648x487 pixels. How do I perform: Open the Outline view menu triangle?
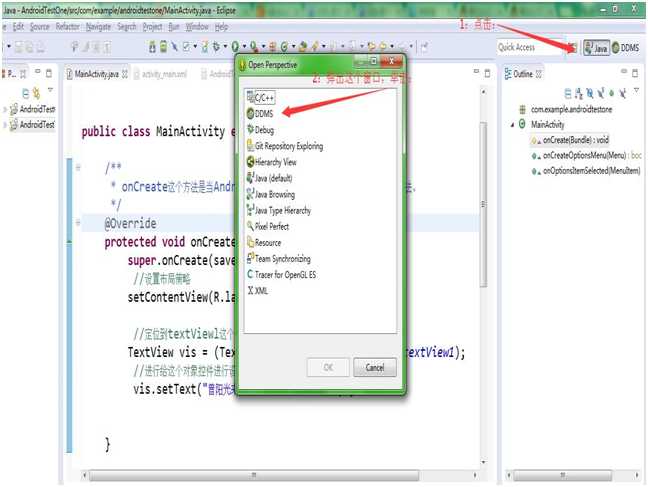point(636,90)
